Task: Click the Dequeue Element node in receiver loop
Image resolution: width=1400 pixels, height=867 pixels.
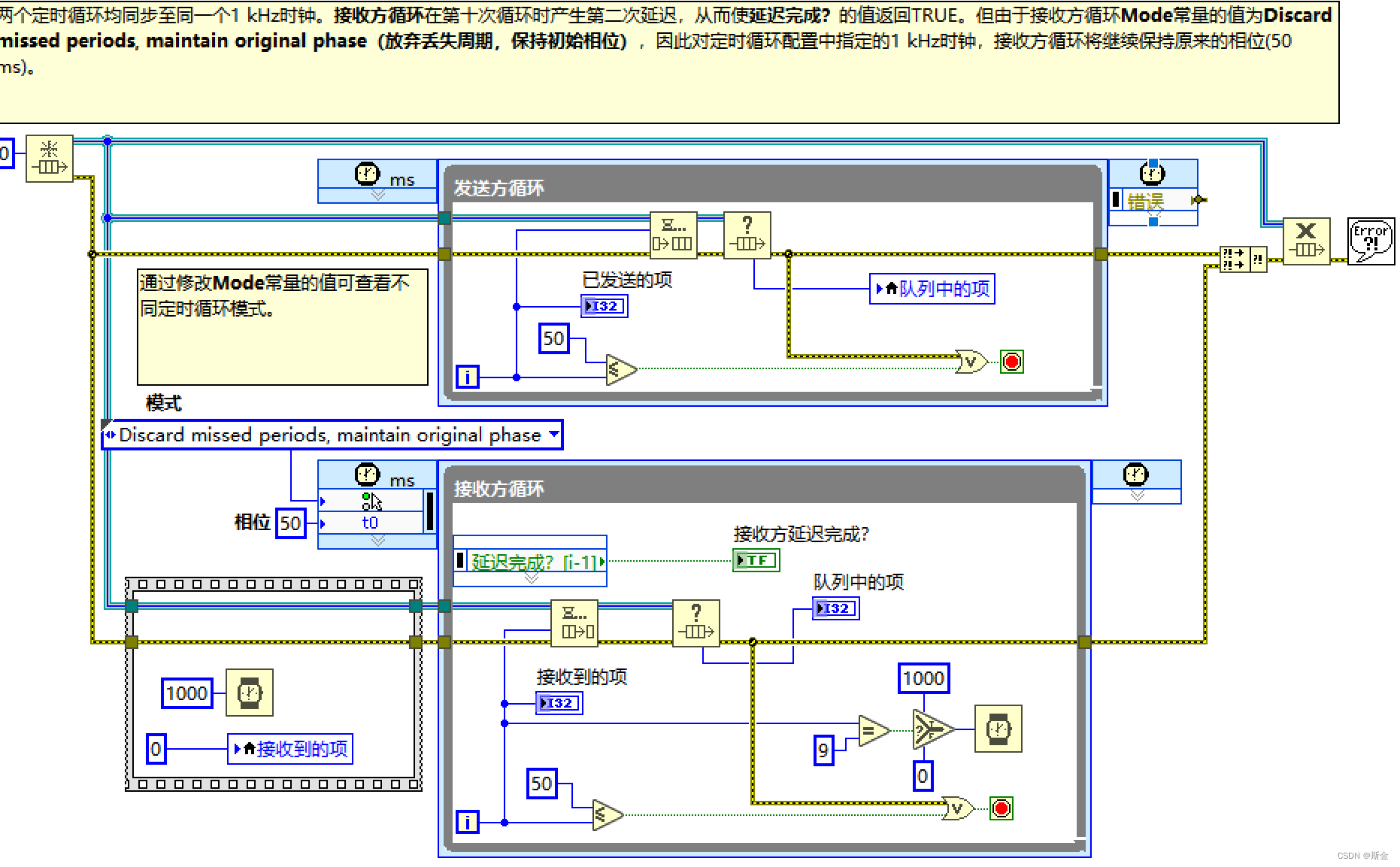Action: 574,623
